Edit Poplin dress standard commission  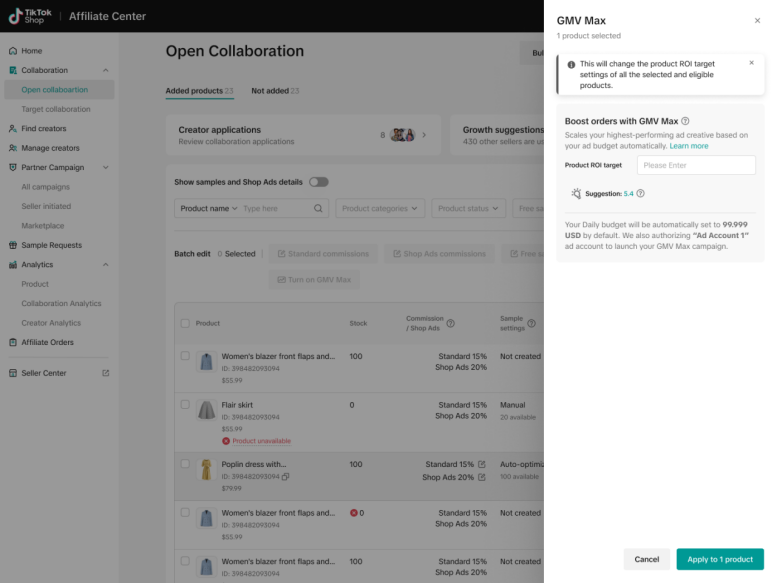tap(482, 464)
